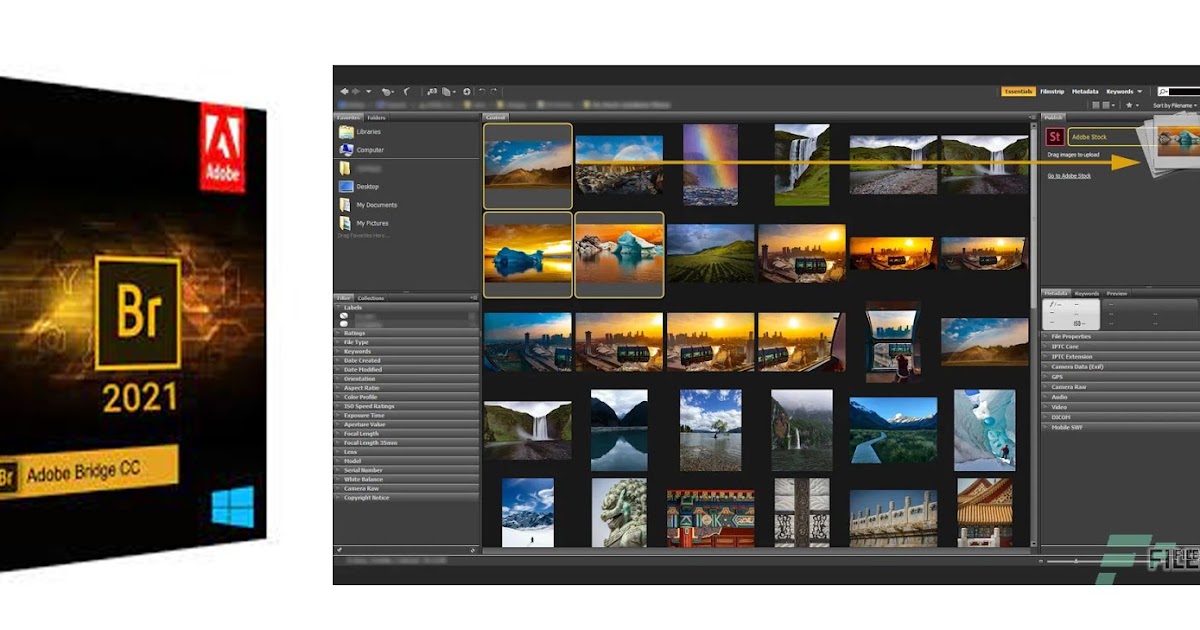This screenshot has width=1200, height=630.
Task: Collapse the Labels filter section
Action: pos(406,307)
